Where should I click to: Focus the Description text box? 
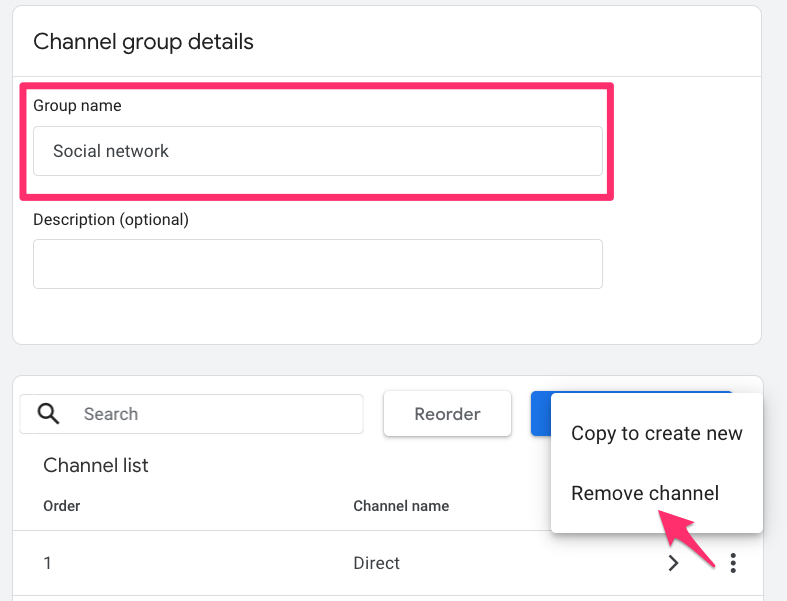317,264
